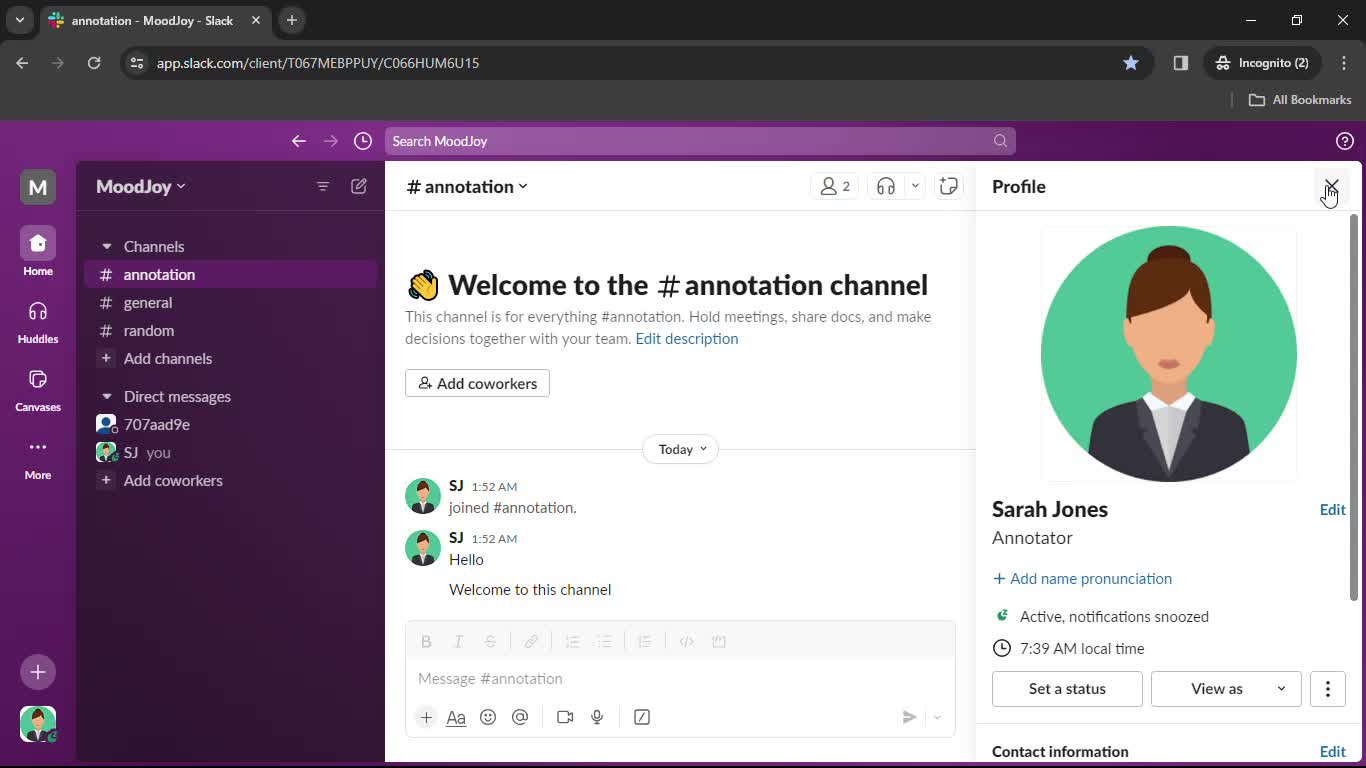This screenshot has width=1366, height=768.
Task: Collapse the Channels section
Action: (x=107, y=246)
